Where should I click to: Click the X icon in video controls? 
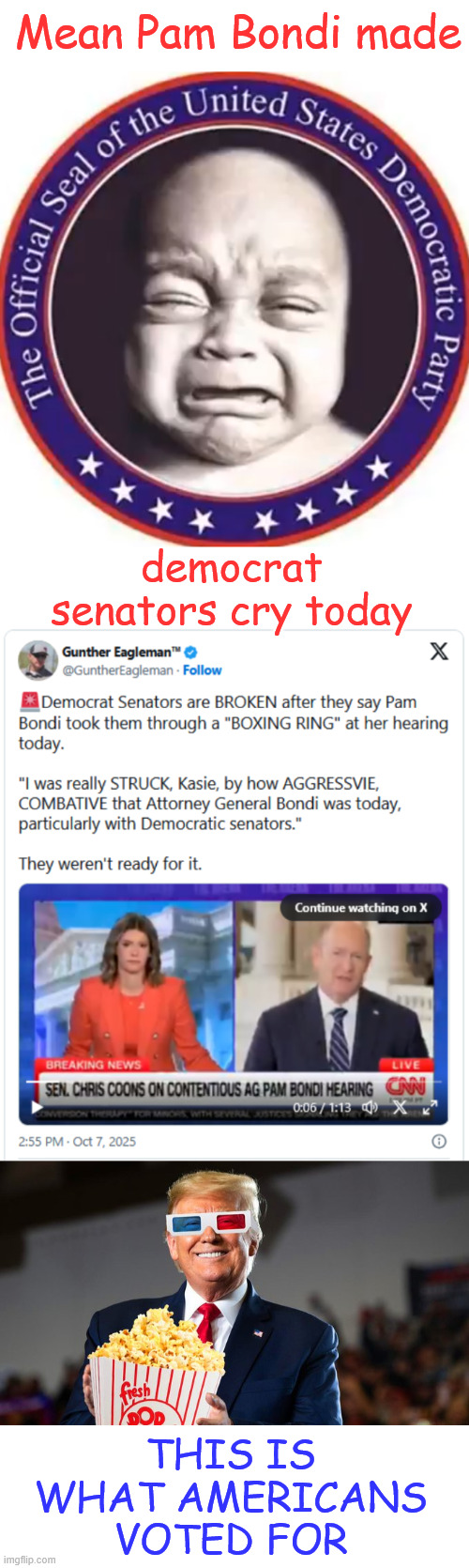(x=400, y=1108)
